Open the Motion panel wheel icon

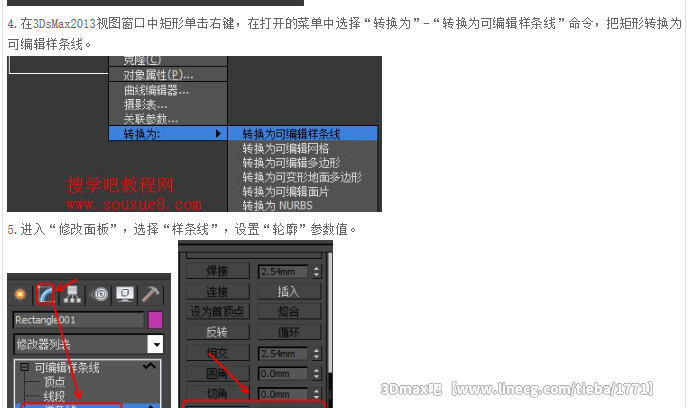coord(101,294)
